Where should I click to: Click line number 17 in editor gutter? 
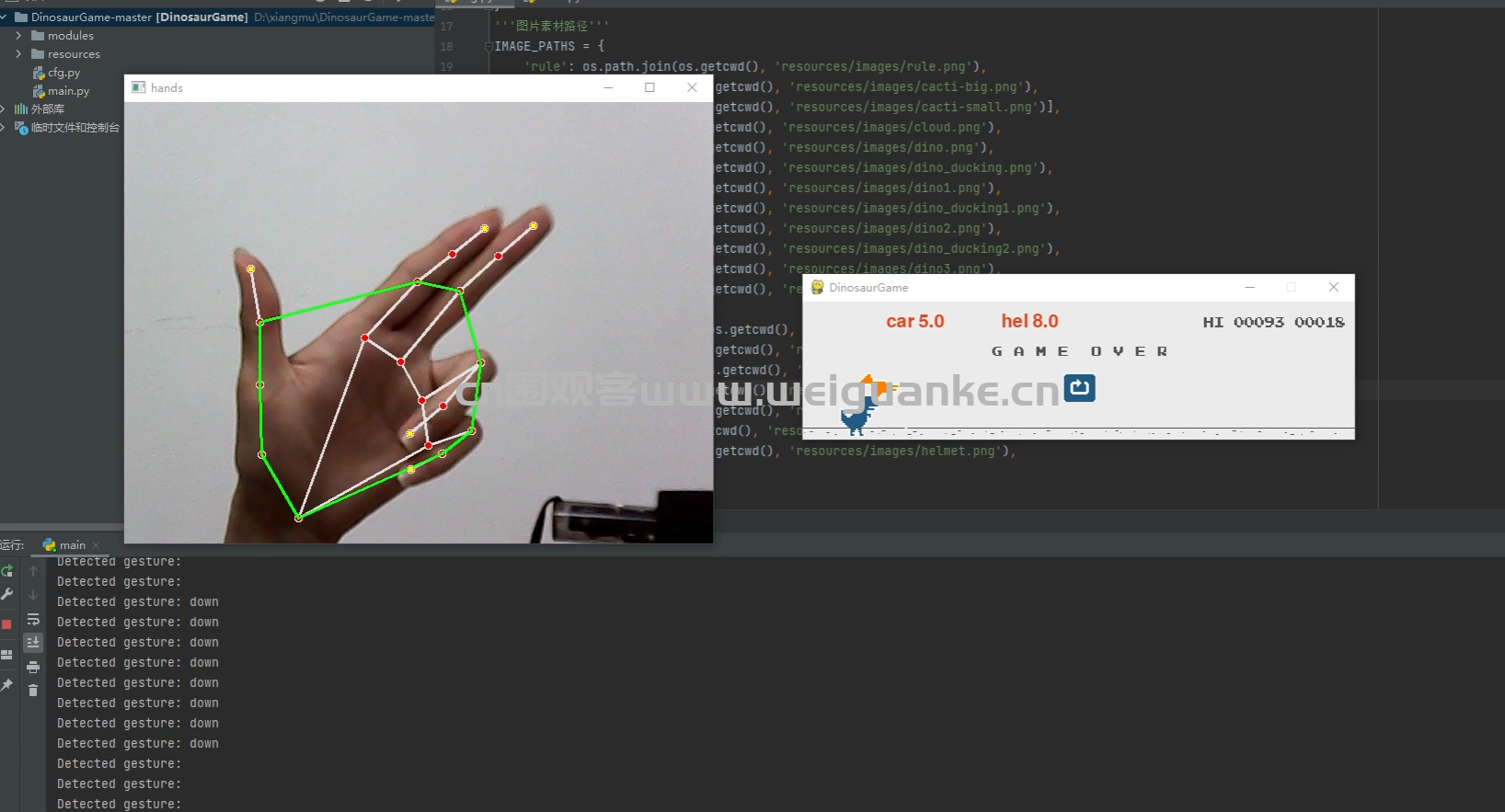tap(446, 27)
